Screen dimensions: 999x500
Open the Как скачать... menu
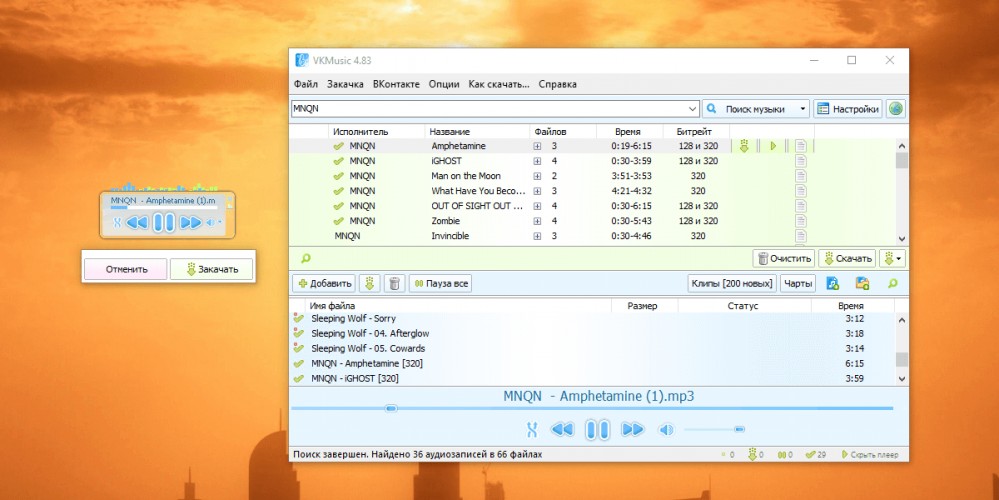[x=499, y=84]
